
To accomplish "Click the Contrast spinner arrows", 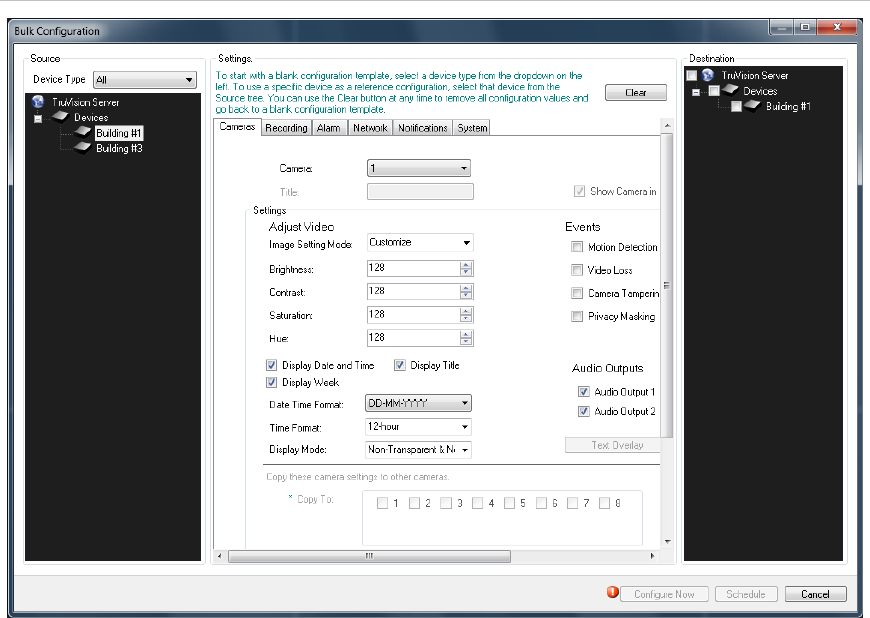I will tap(466, 291).
